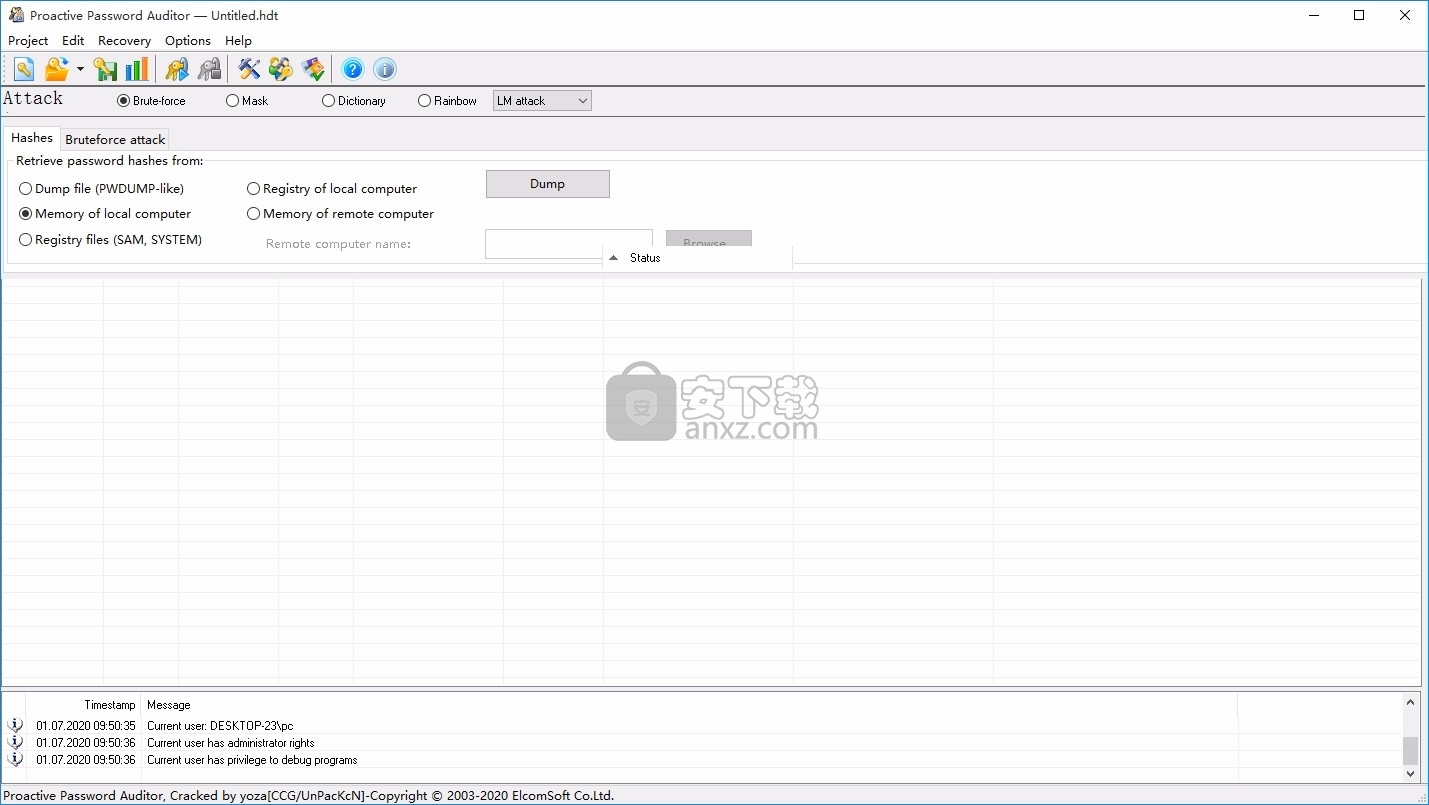Expand the open project dropdown arrow

pos(80,69)
